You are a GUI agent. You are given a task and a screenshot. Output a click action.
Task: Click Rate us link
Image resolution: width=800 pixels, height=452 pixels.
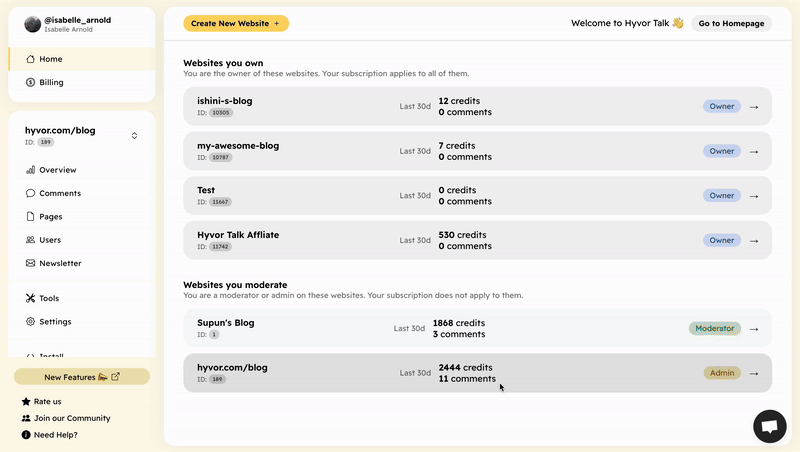click(41, 401)
